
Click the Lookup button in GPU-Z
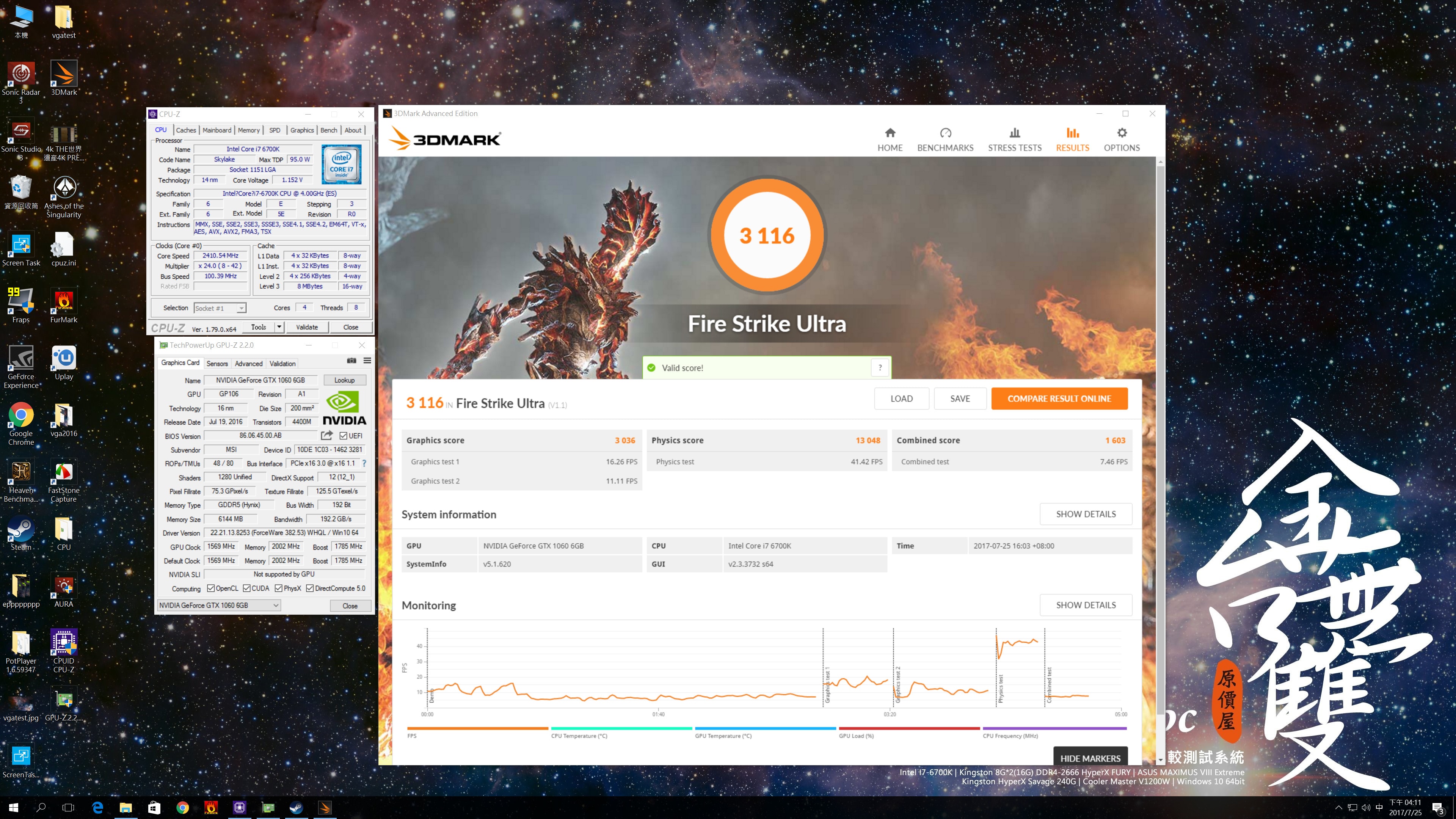click(344, 380)
